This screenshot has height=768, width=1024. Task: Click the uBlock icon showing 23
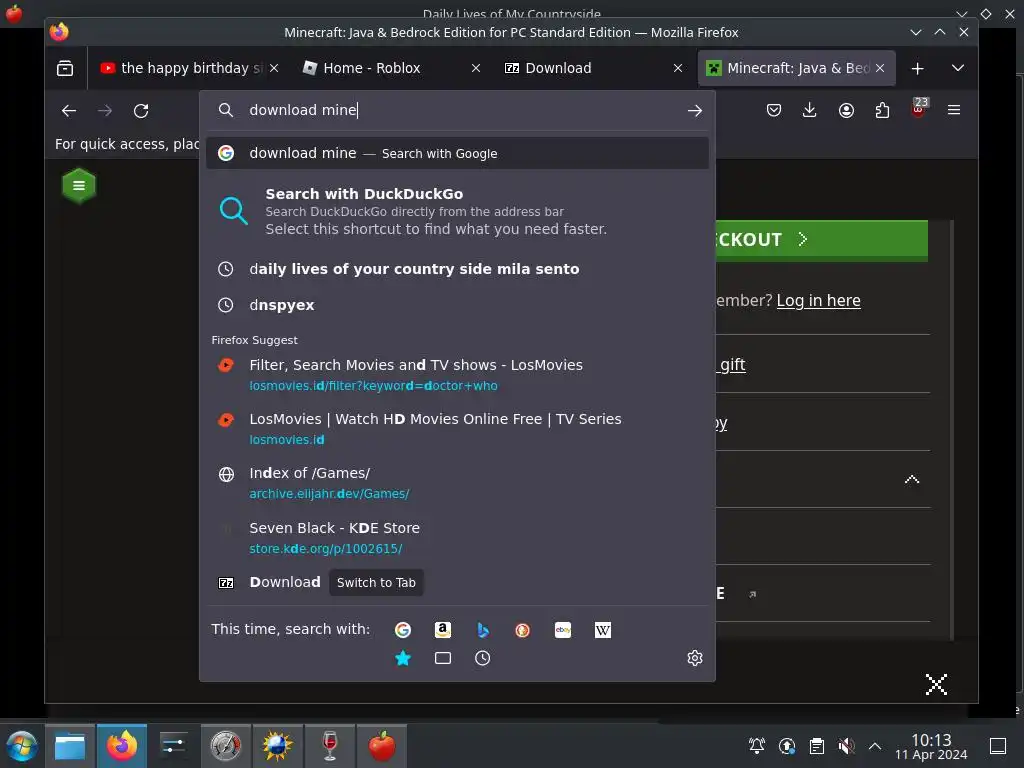click(x=918, y=108)
